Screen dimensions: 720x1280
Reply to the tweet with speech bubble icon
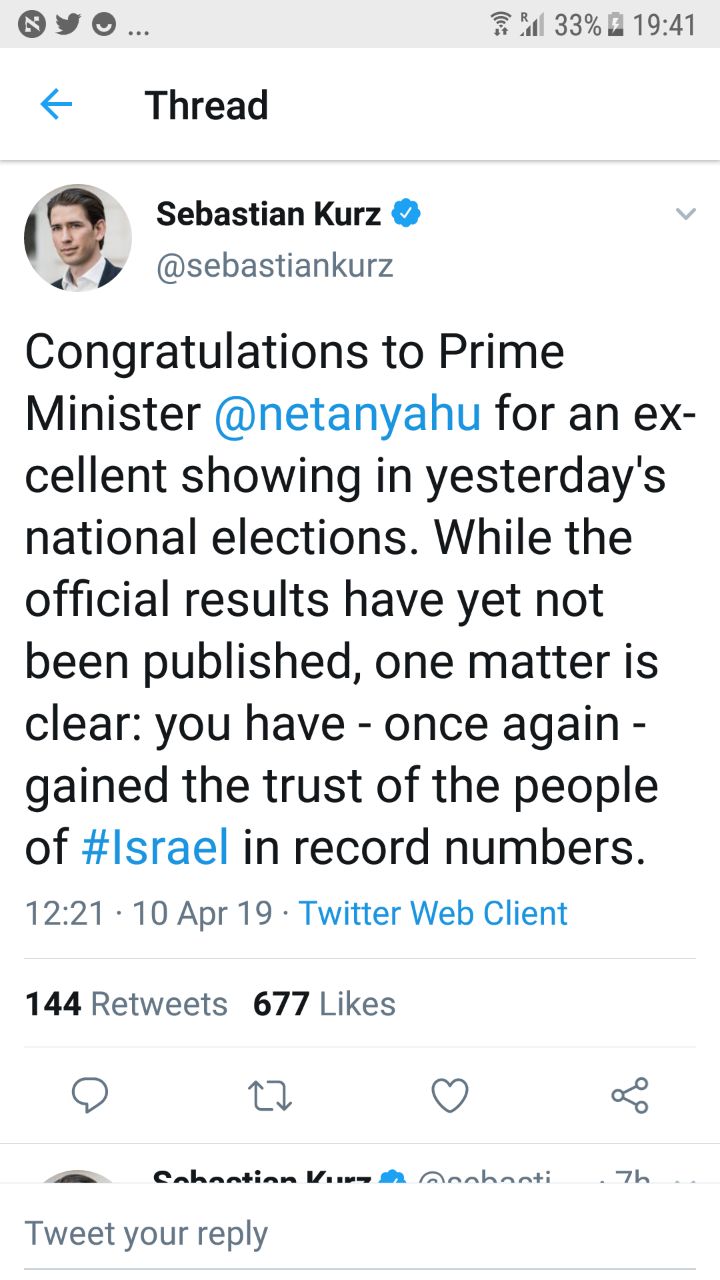tap(90, 1095)
